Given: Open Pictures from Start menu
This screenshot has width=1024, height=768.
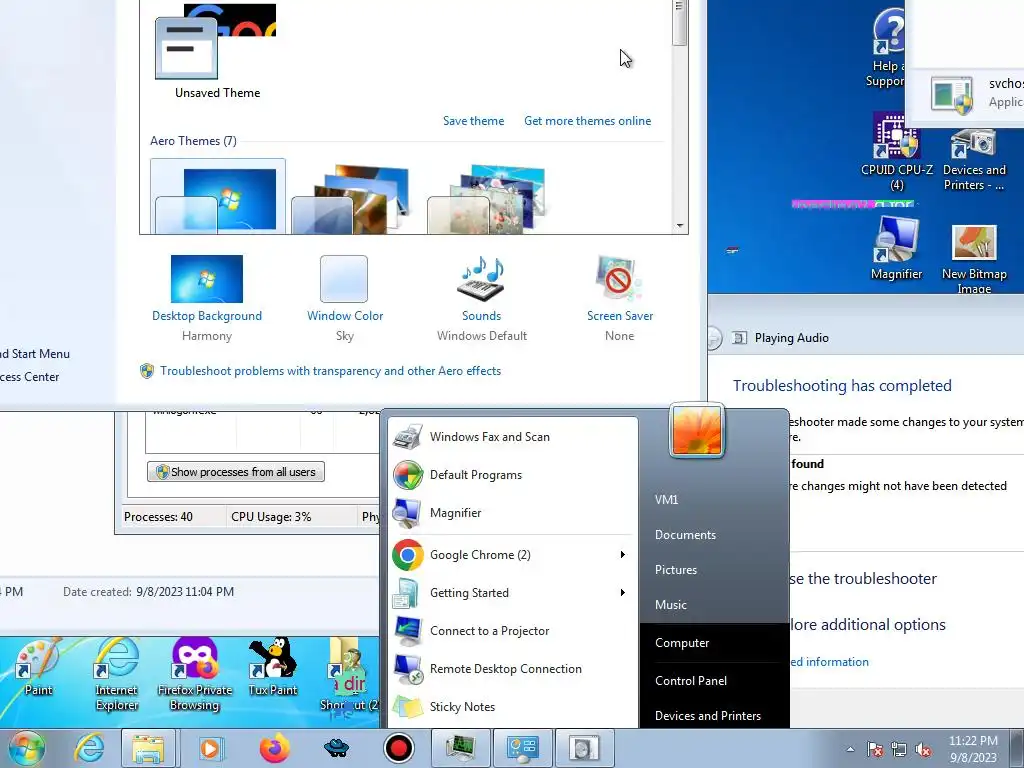Looking at the screenshot, I should (x=676, y=569).
